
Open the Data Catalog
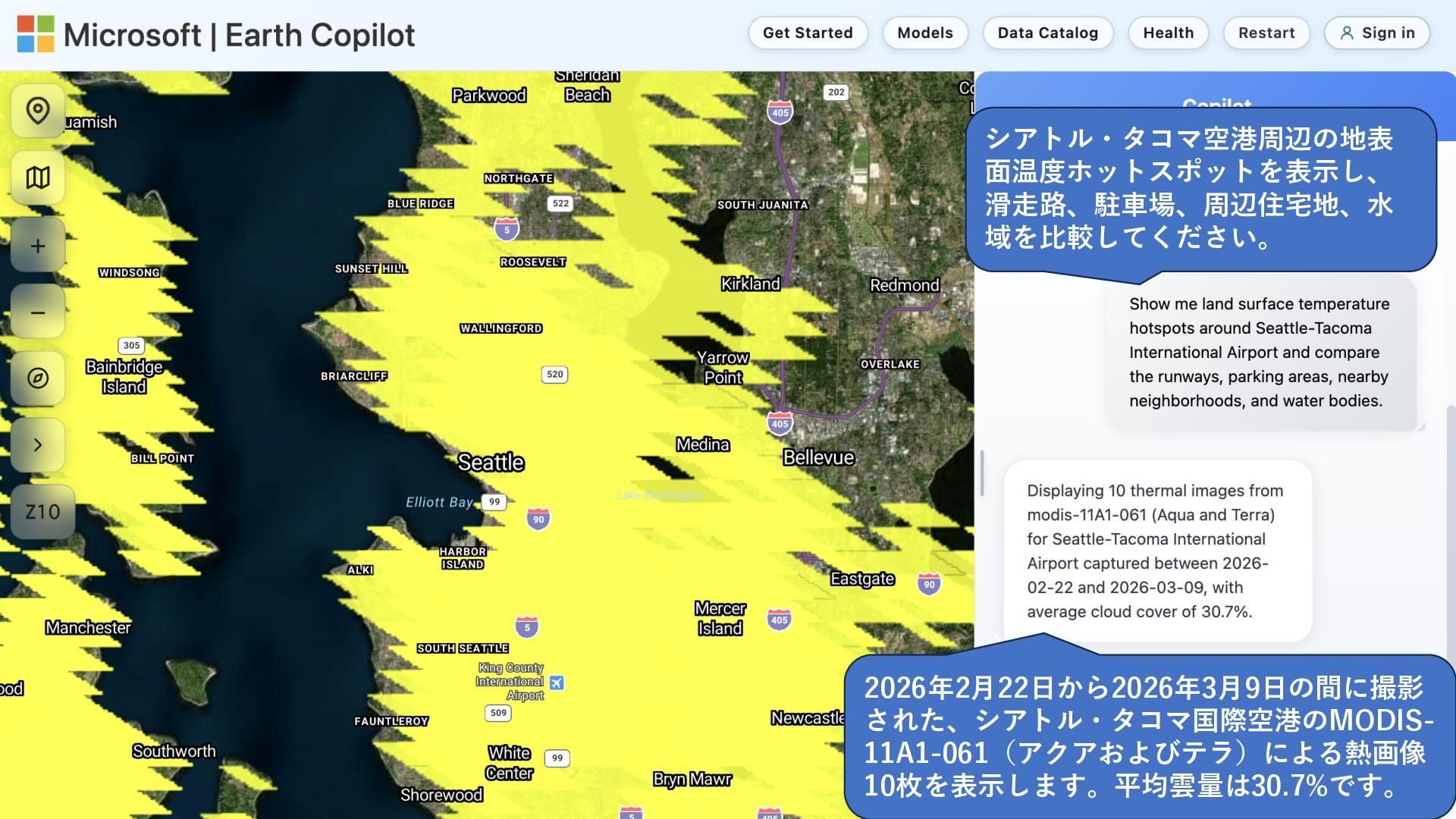click(x=1047, y=33)
